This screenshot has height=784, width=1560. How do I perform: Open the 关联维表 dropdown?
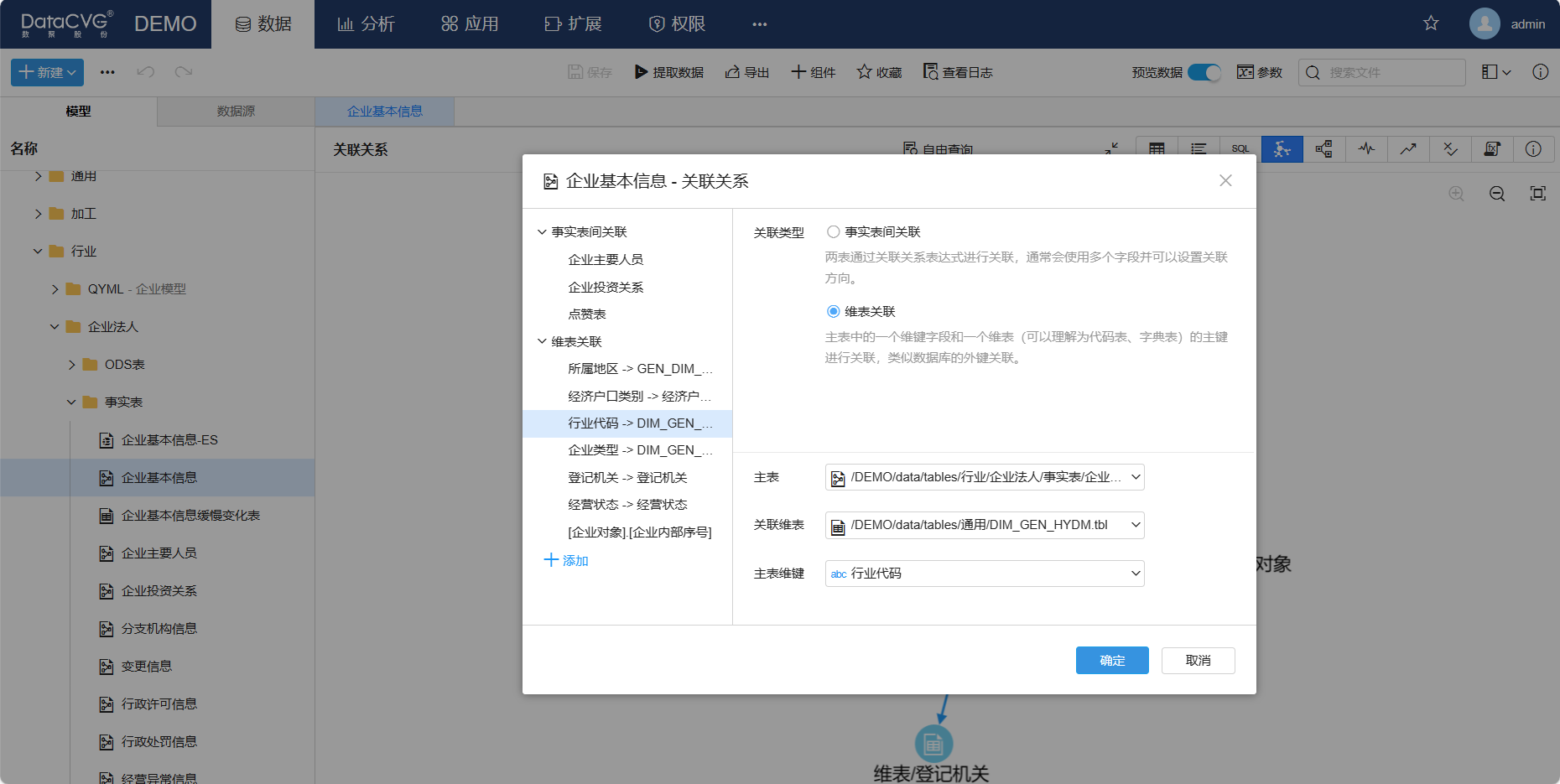985,525
